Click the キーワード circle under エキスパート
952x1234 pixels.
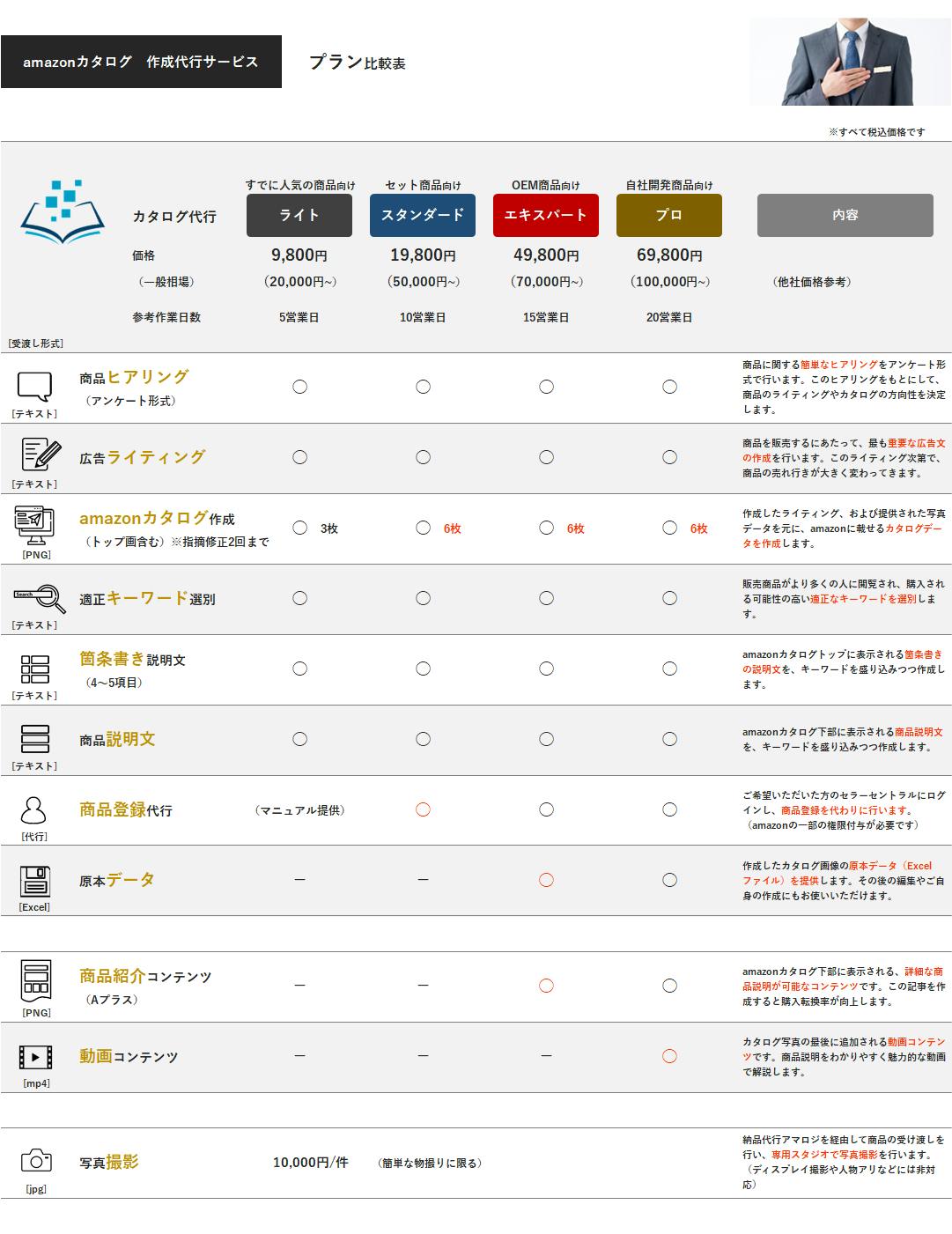pyautogui.click(x=546, y=598)
